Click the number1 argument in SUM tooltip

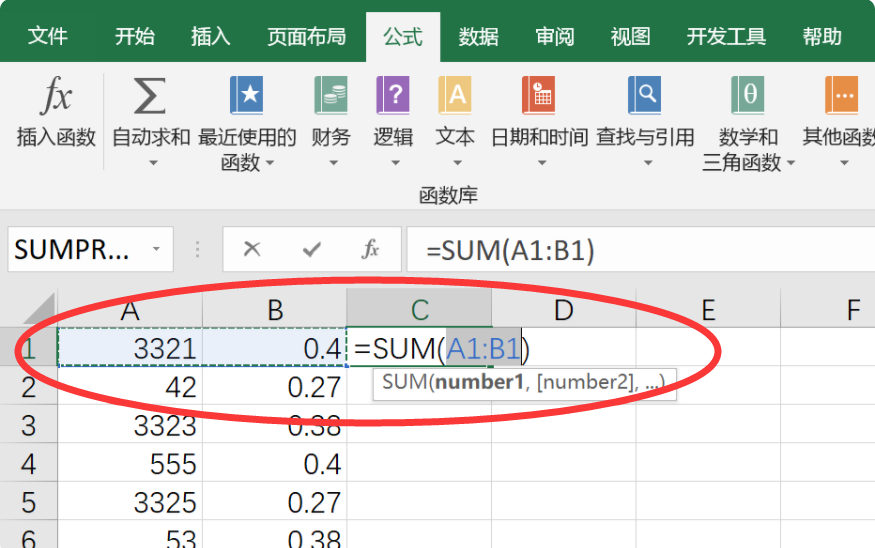(x=479, y=382)
